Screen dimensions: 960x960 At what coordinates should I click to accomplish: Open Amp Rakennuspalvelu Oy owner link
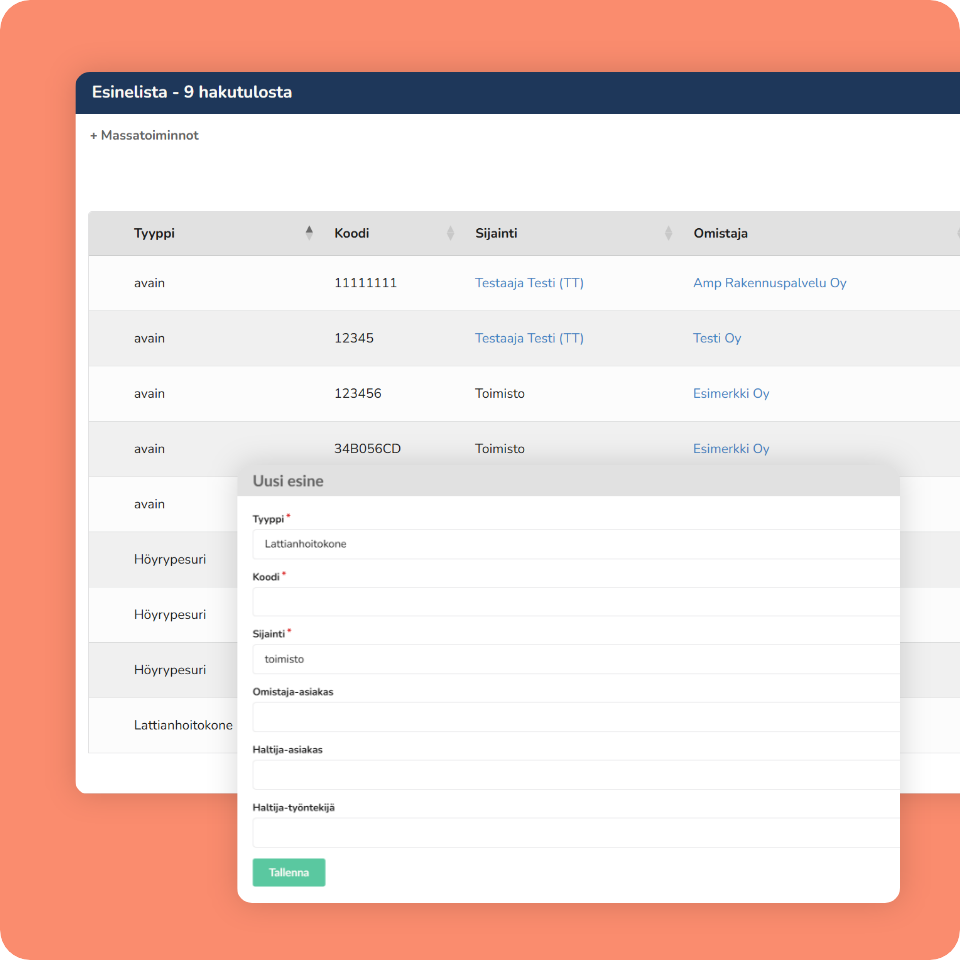tap(769, 283)
